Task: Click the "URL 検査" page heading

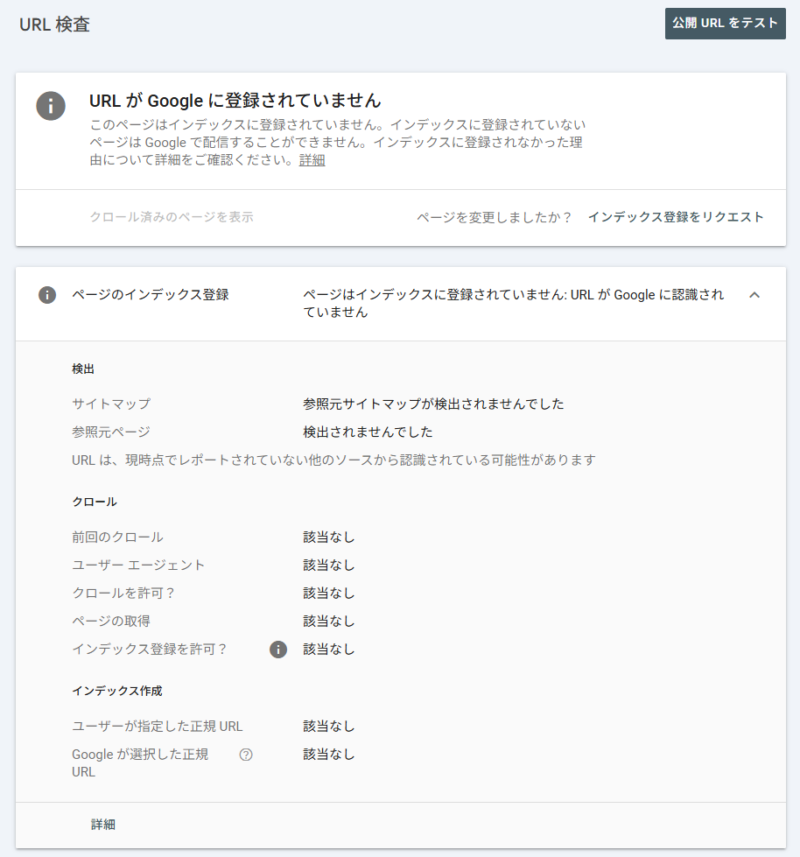Action: (54, 25)
